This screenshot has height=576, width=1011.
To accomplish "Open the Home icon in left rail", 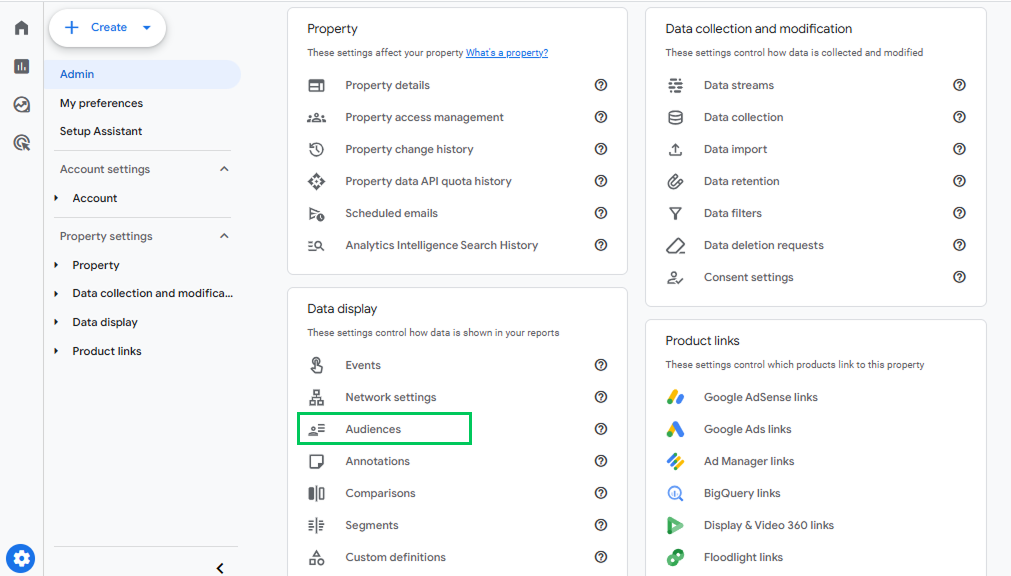I will (x=21, y=28).
